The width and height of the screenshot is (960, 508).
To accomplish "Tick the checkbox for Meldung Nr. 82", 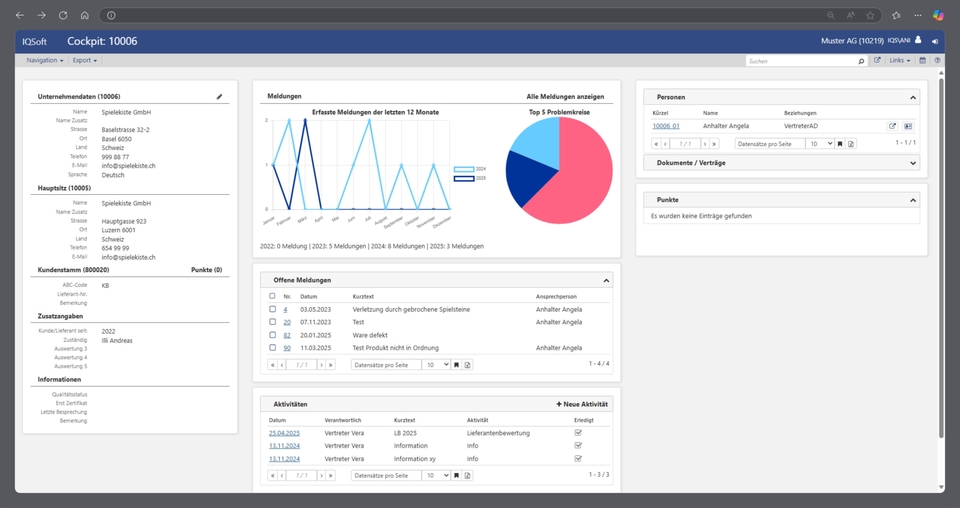I will [x=272, y=335].
